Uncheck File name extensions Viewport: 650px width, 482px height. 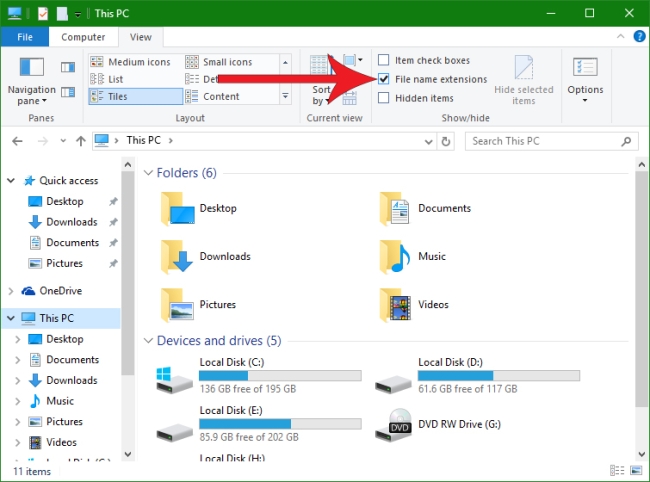point(383,79)
